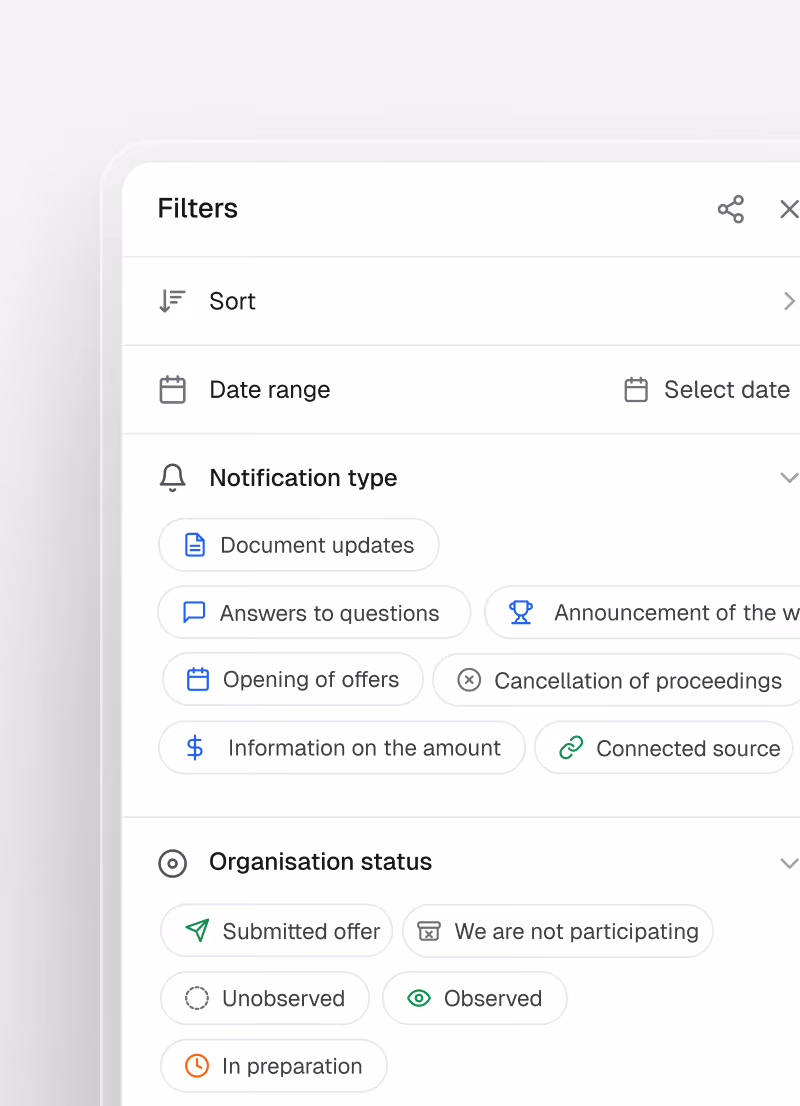Select the In preparation status chip

[x=274, y=1066]
